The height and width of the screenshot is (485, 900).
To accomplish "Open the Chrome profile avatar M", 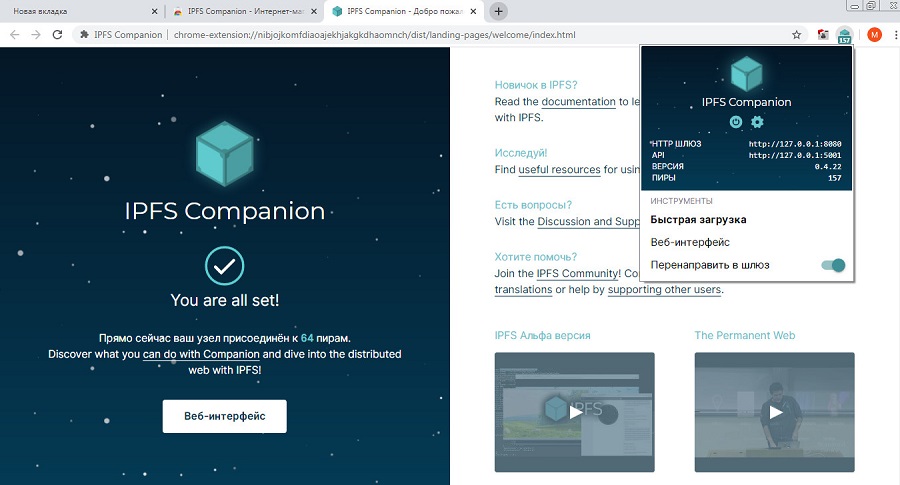I will coord(874,35).
